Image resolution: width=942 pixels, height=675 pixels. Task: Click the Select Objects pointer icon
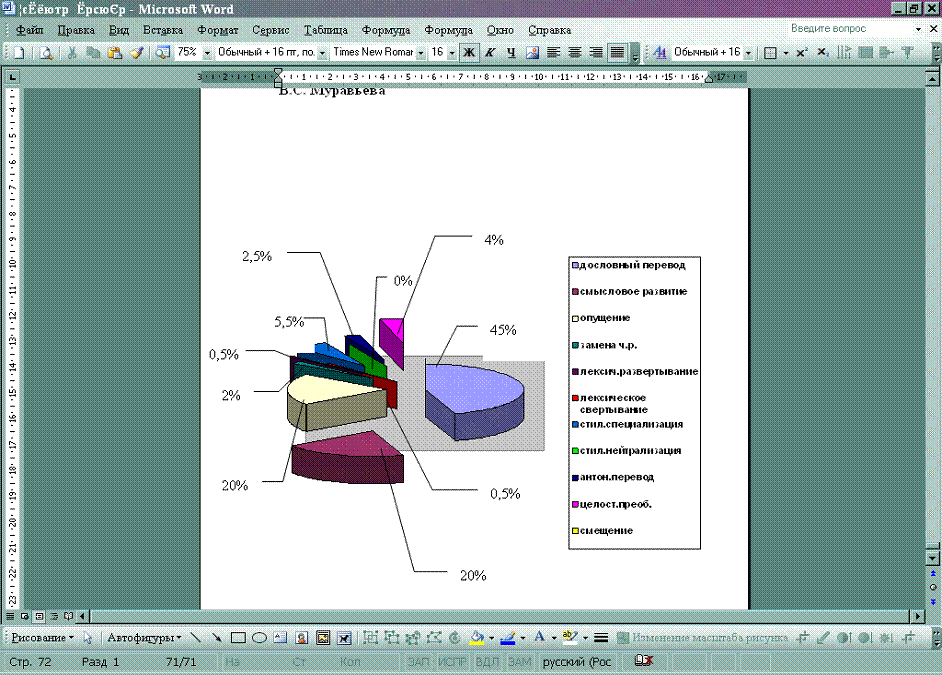click(x=88, y=637)
